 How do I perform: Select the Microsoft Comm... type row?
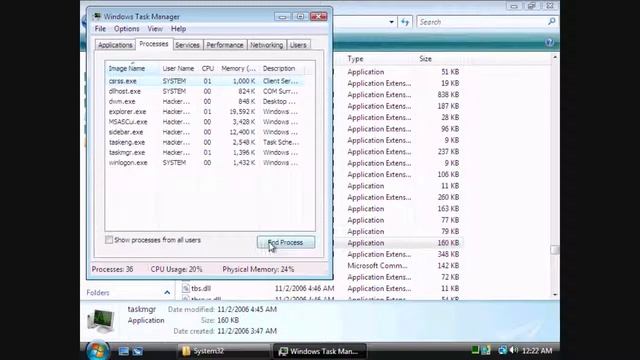pyautogui.click(x=400, y=266)
